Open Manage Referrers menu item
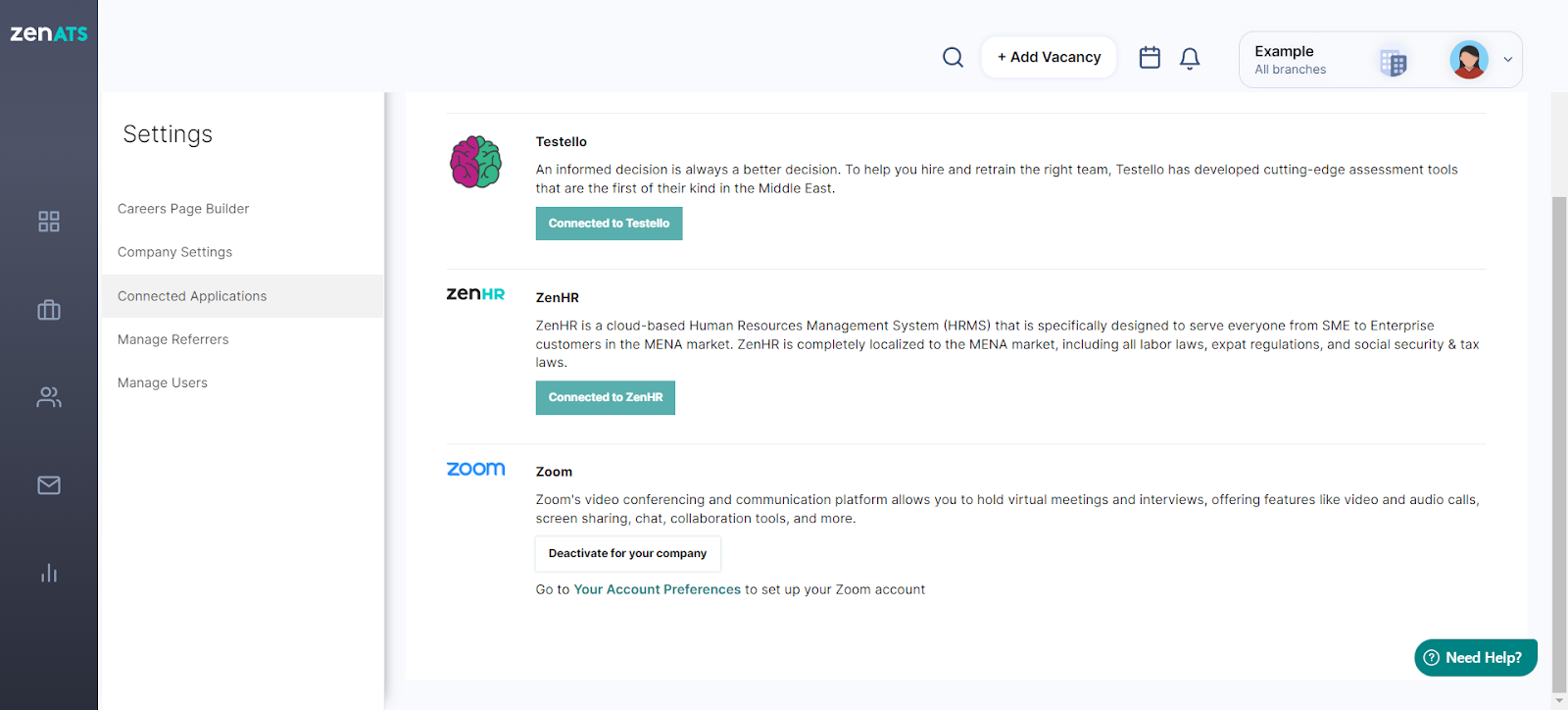The image size is (1568, 710). pos(172,339)
